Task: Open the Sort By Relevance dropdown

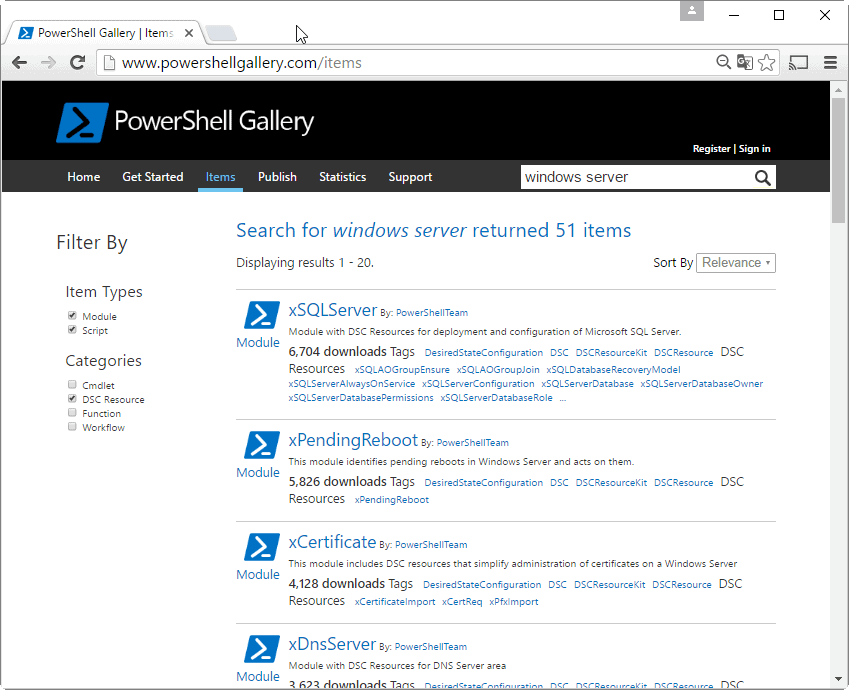Action: coord(735,263)
